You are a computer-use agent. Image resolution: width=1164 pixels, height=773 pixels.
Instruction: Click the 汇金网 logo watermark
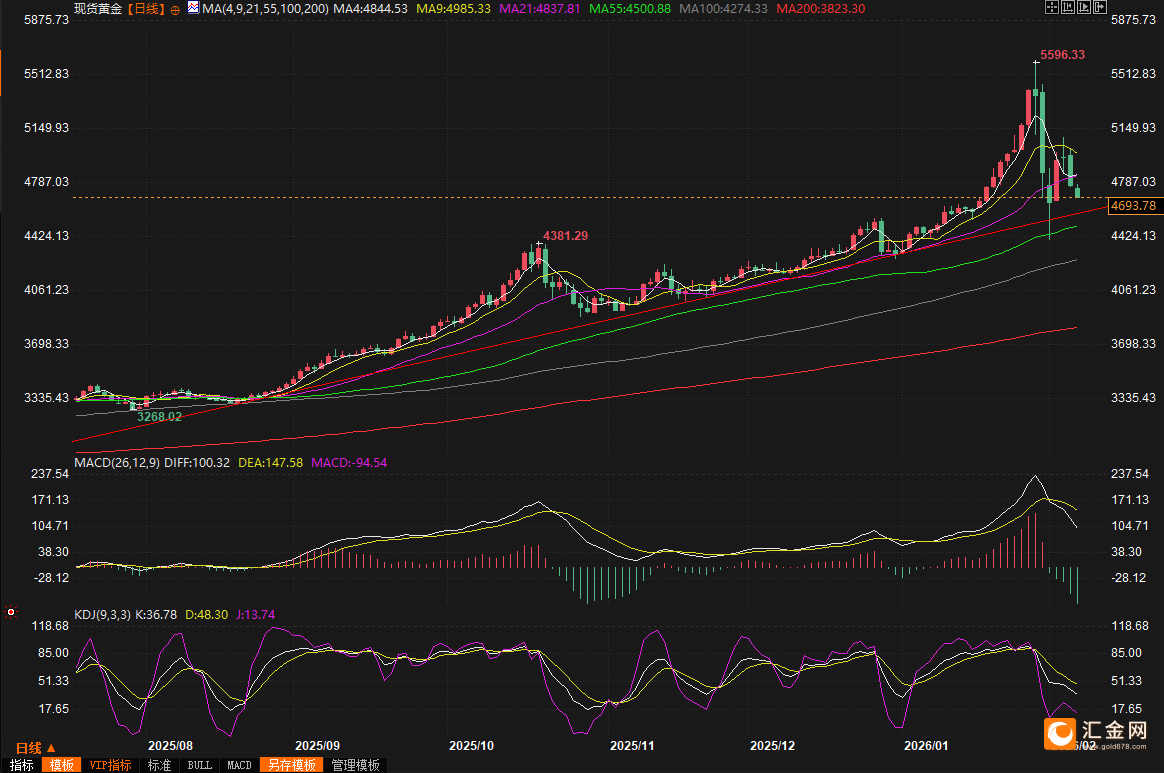coord(1094,734)
